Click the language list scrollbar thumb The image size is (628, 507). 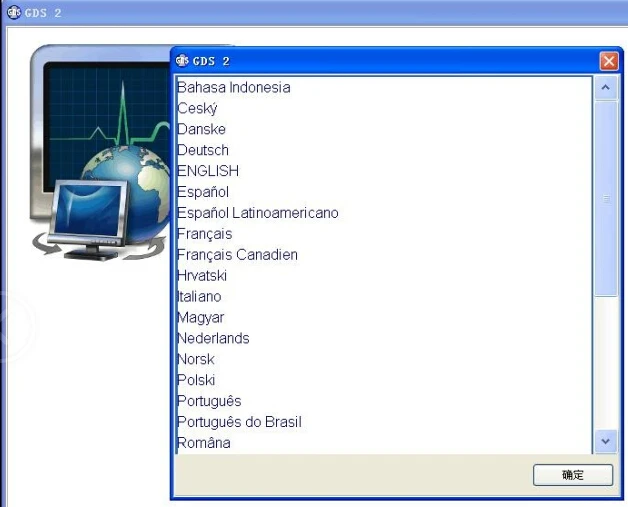click(606, 199)
